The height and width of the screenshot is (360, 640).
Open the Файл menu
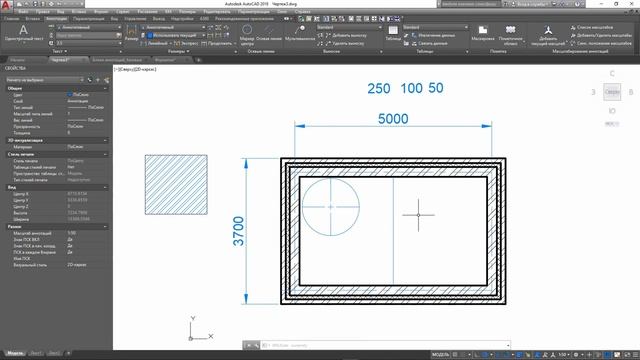click(23, 12)
